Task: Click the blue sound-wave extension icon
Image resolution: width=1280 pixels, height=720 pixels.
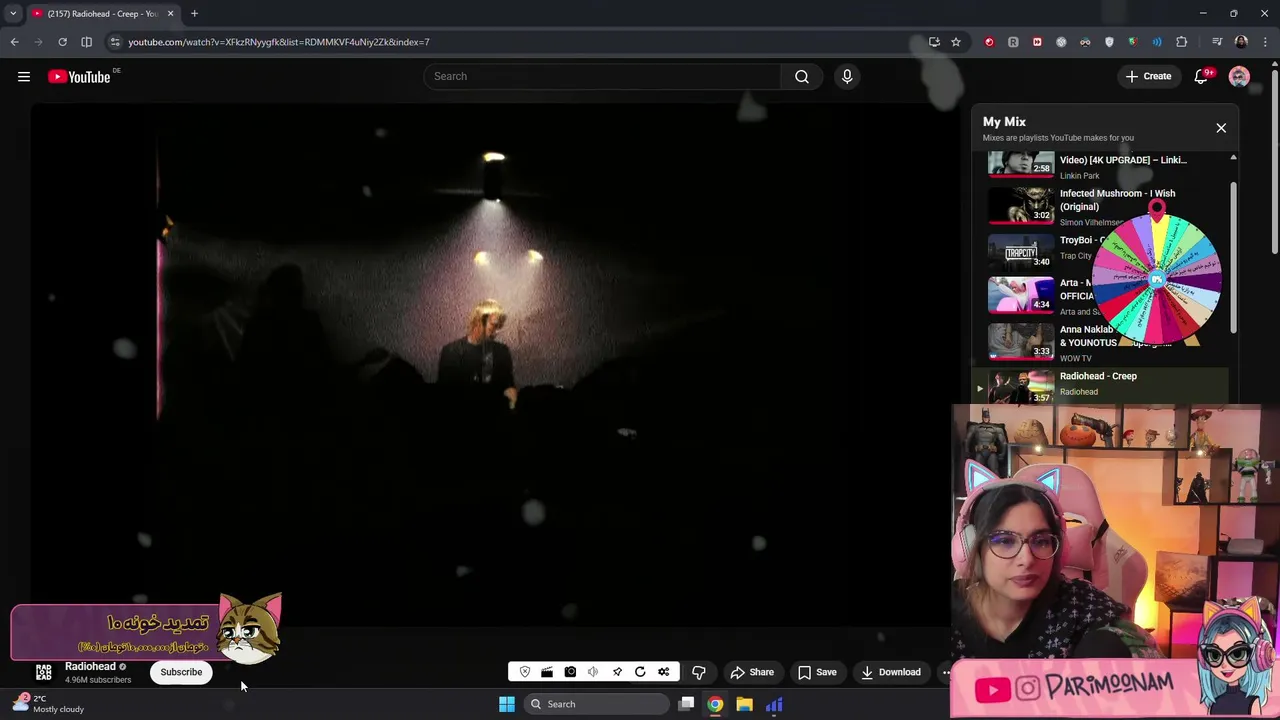Action: [1157, 42]
